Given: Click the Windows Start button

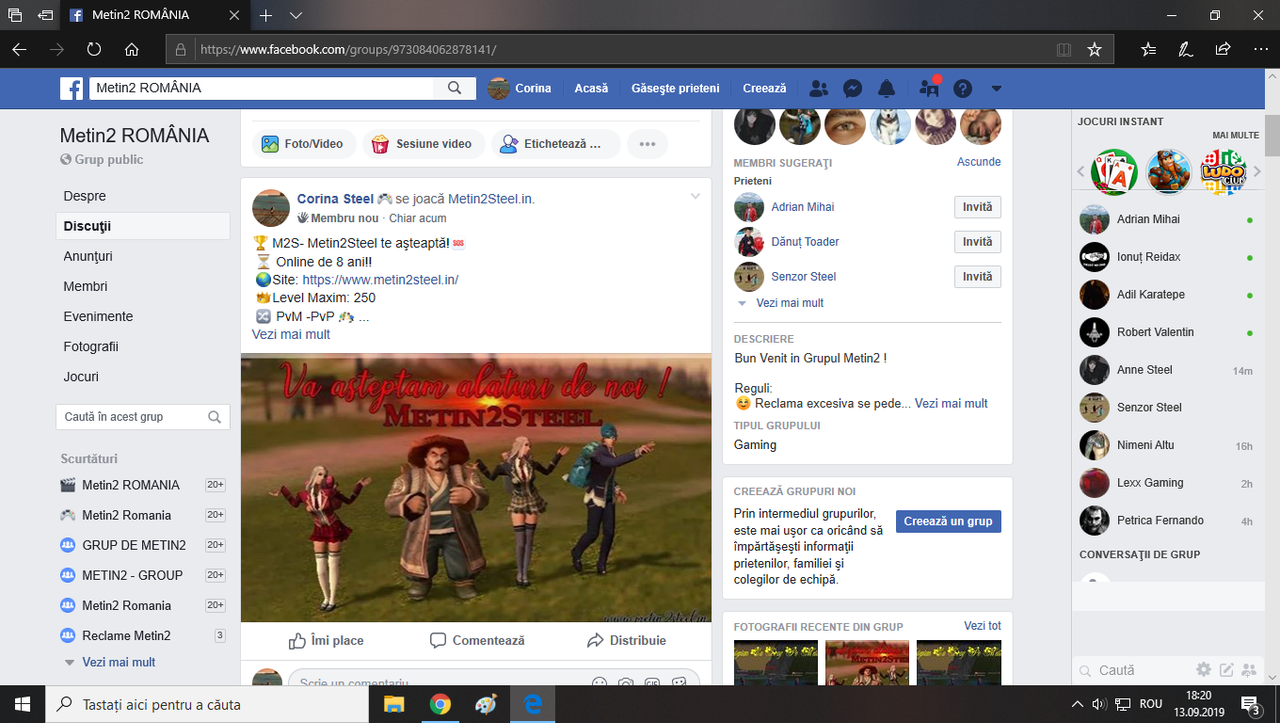Looking at the screenshot, I should click(x=23, y=704).
